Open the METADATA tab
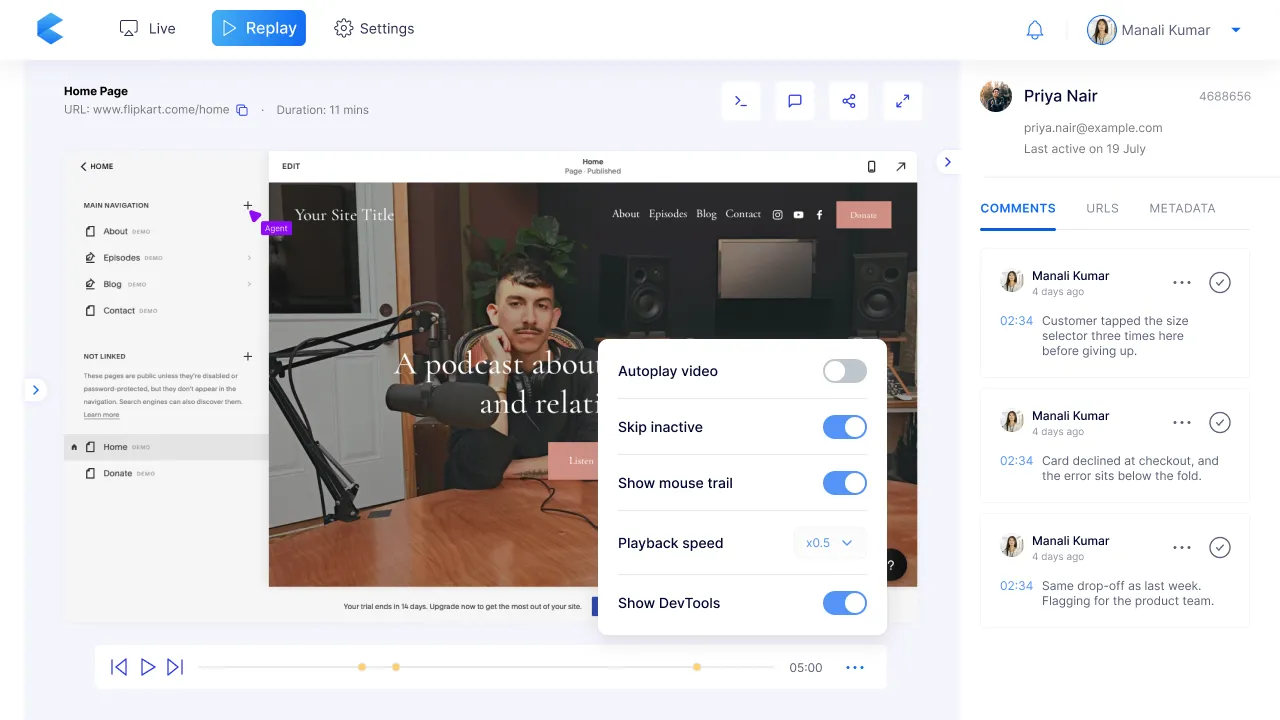 click(x=1183, y=208)
